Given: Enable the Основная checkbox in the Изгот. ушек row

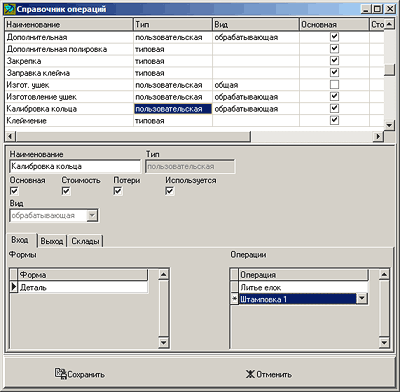Looking at the screenshot, I should [x=334, y=85].
